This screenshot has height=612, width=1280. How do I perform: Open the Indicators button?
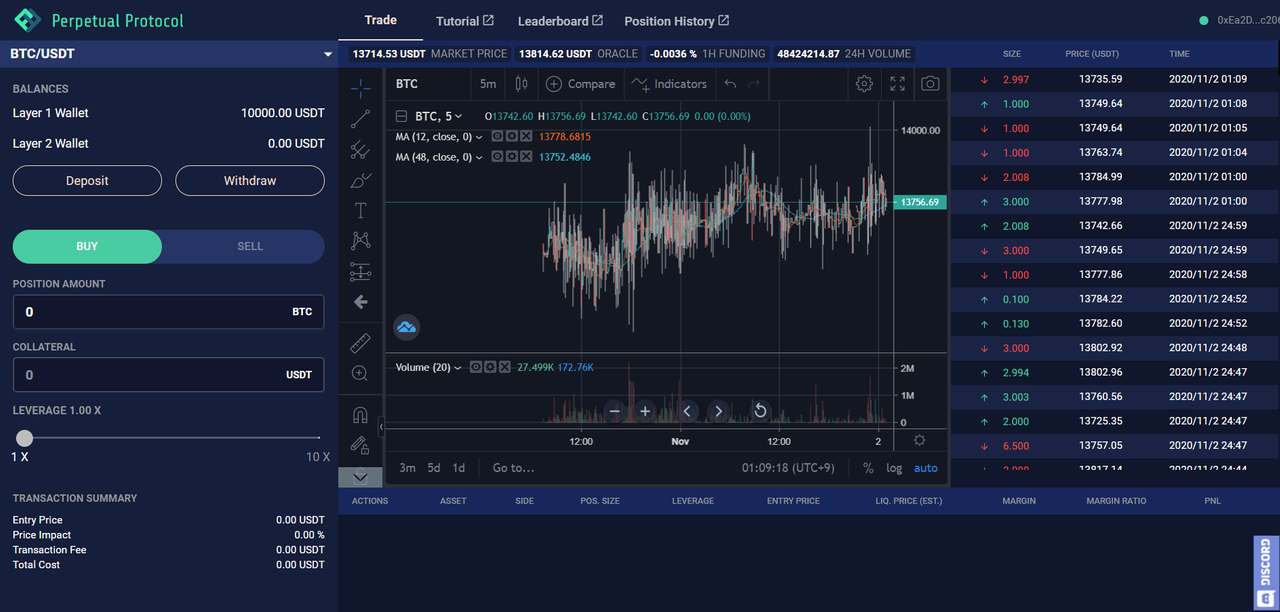[669, 84]
